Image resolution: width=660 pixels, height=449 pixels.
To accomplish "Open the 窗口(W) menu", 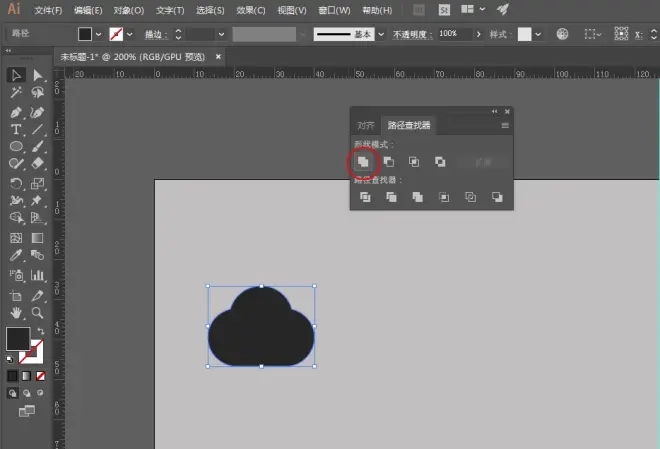I will [x=334, y=10].
